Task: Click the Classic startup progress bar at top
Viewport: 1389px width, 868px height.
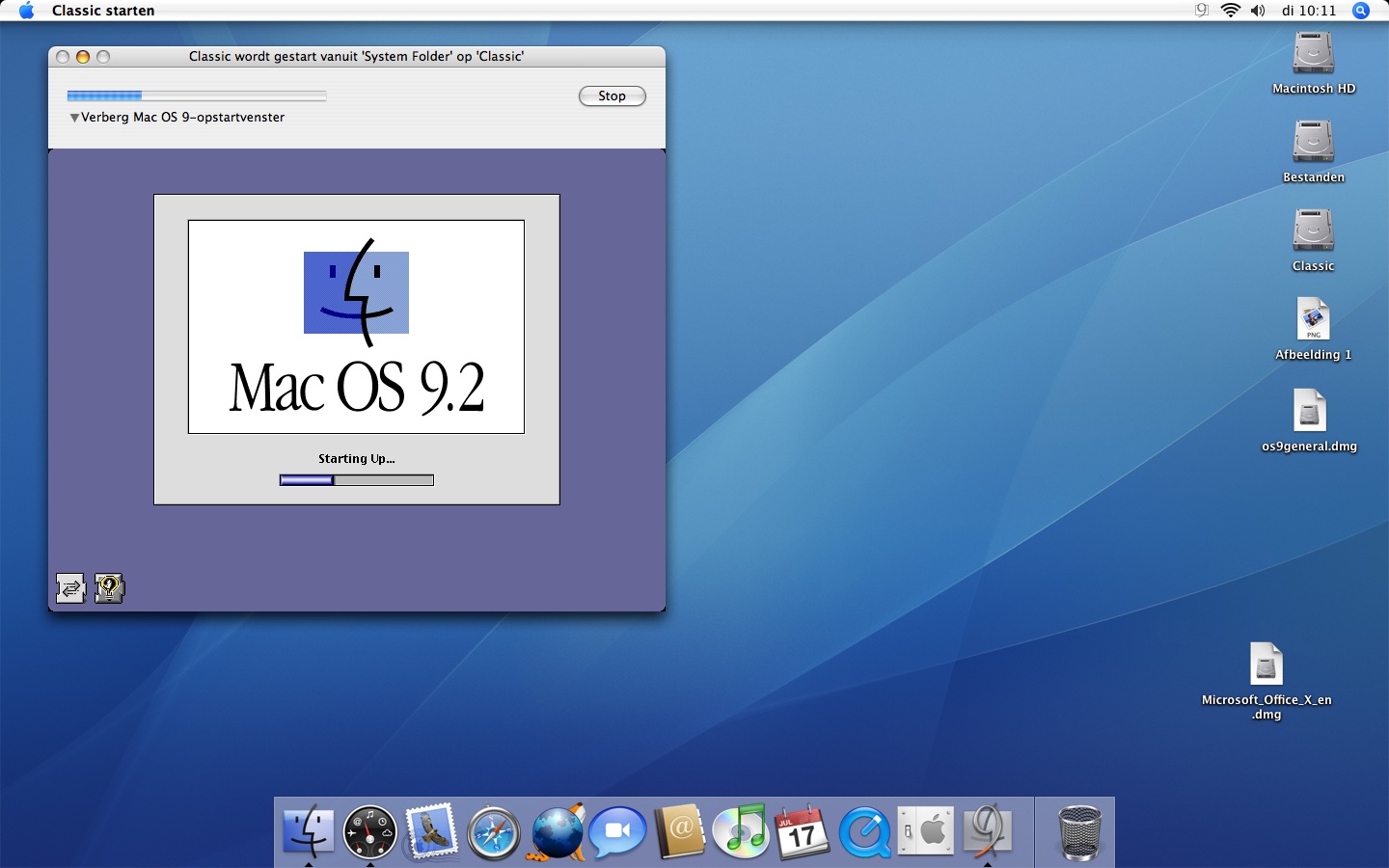Action: 197,95
